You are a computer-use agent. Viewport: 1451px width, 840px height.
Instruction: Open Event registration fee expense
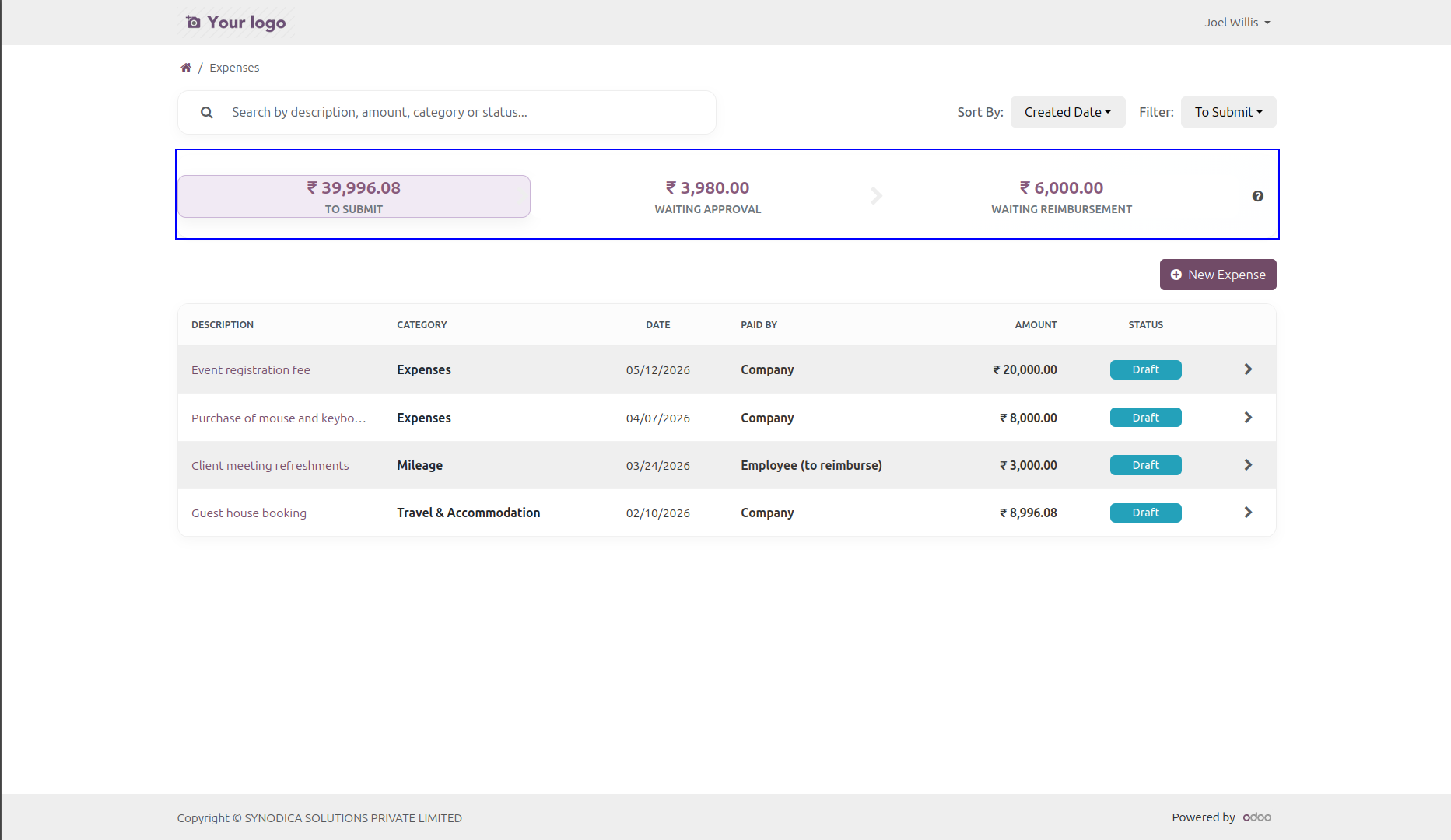tap(251, 370)
